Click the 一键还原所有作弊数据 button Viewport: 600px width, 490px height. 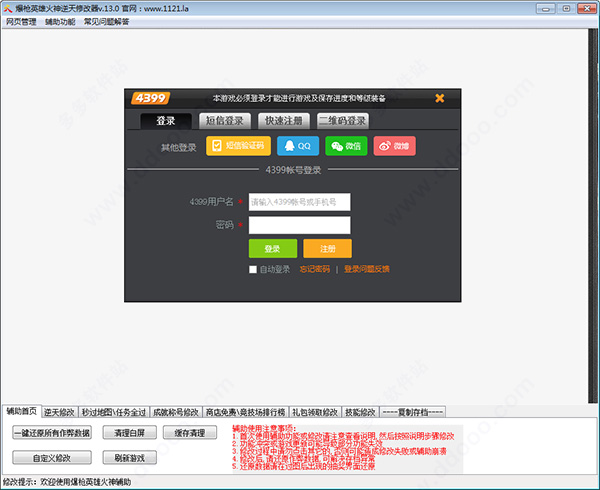(52, 433)
